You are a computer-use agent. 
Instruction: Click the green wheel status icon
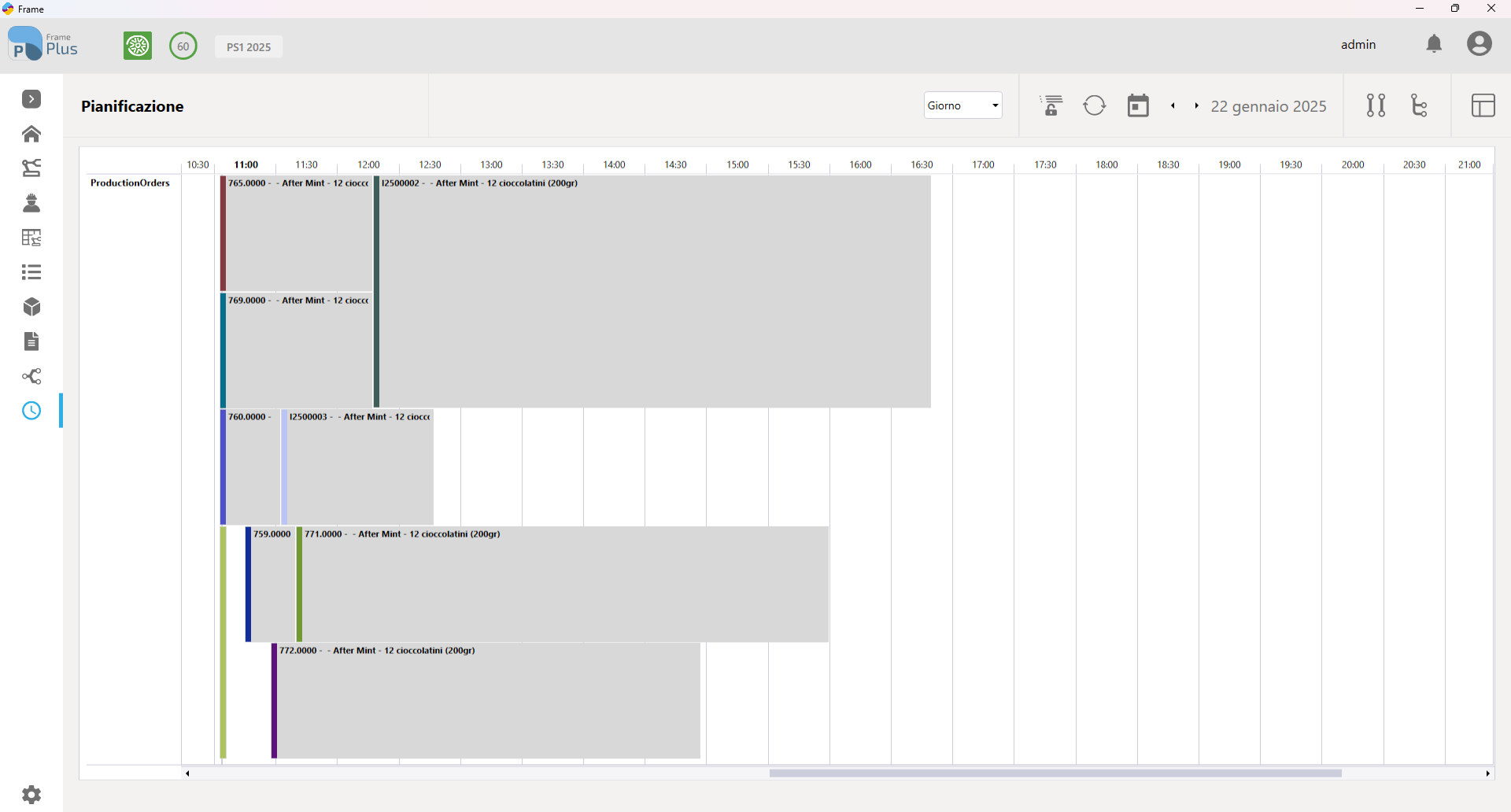pos(138,46)
